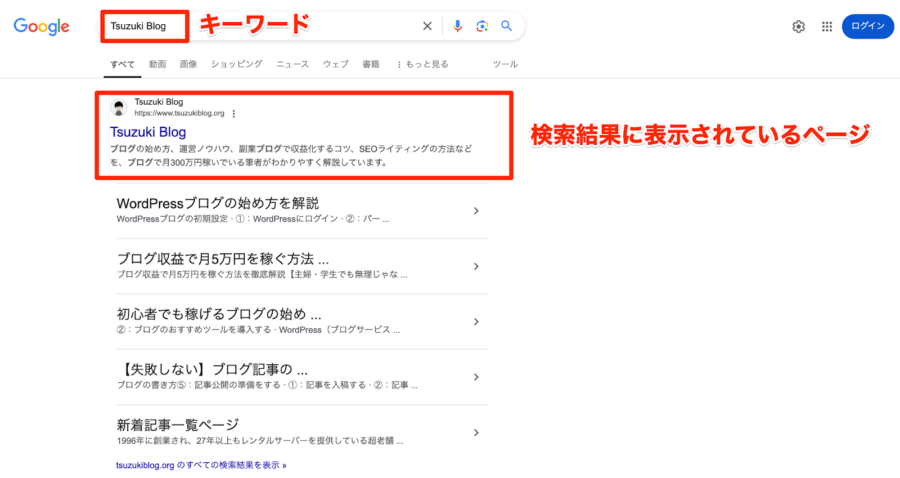
Task: Open the ショッピング tab
Action: 236,64
